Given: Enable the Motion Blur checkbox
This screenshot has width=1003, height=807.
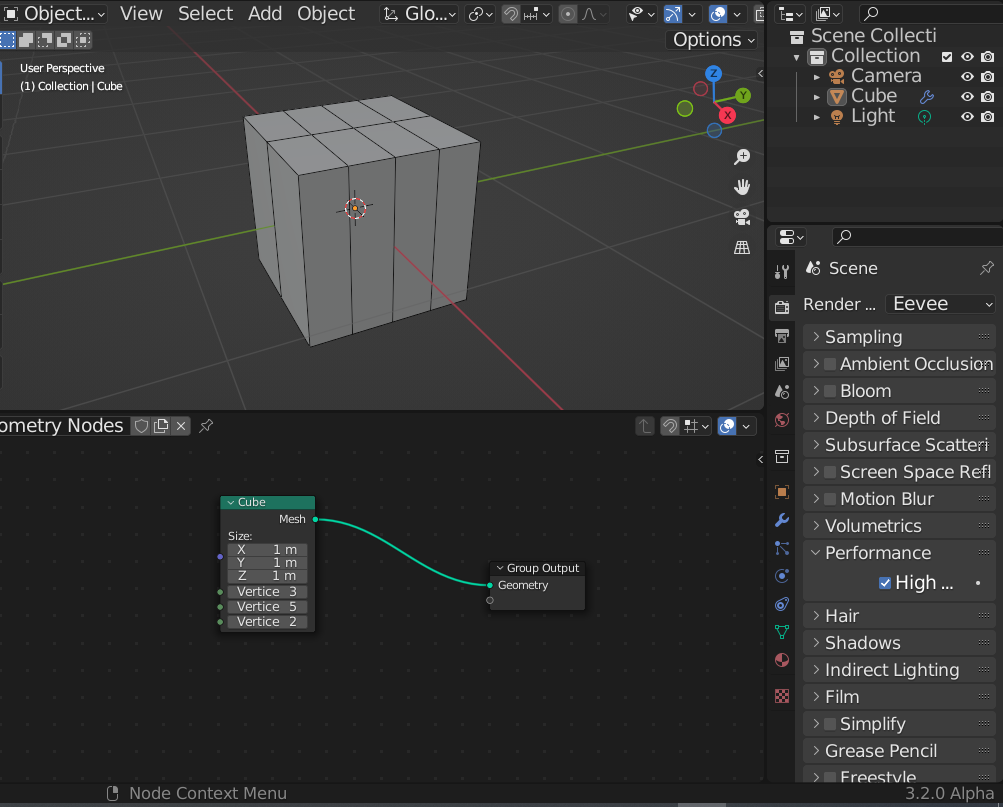Looking at the screenshot, I should click(x=830, y=499).
